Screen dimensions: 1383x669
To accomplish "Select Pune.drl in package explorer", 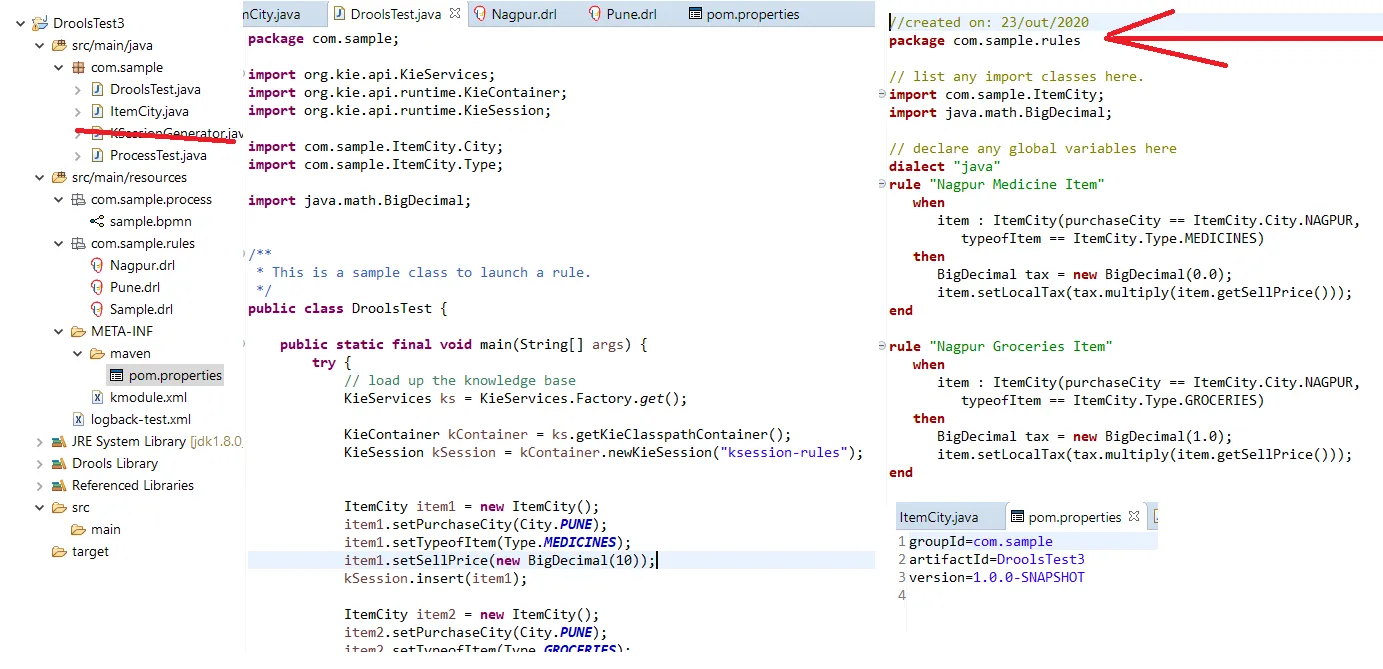I will (x=135, y=287).
